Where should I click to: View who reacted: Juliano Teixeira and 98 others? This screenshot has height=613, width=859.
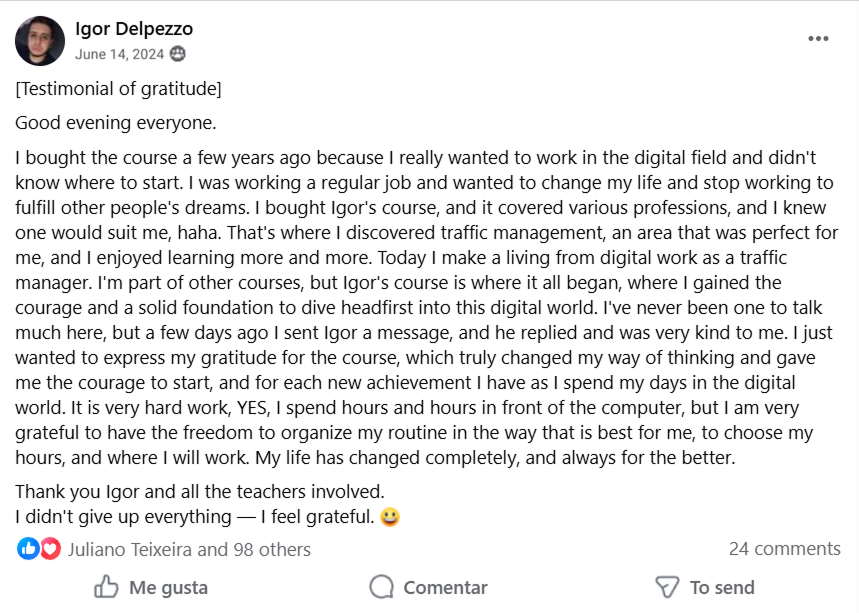click(189, 549)
